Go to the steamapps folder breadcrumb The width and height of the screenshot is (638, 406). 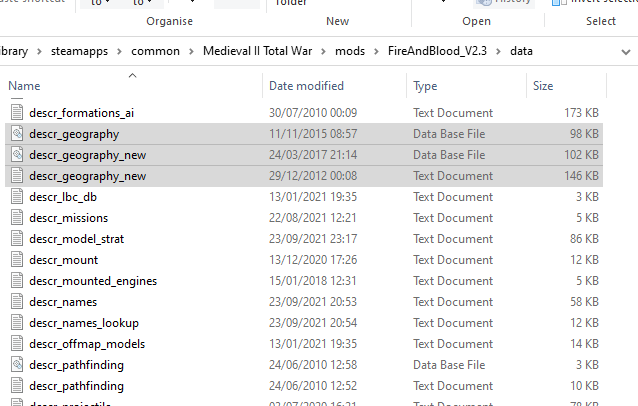click(79, 51)
